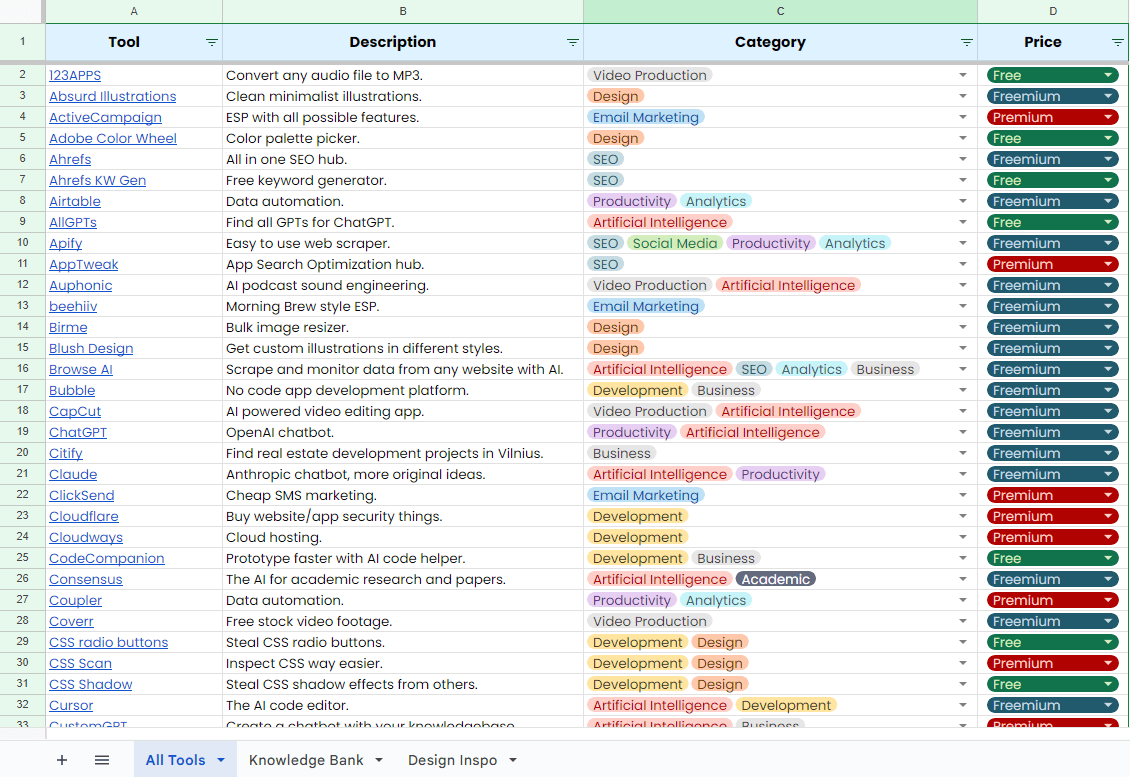Open the Claude link

click(73, 474)
